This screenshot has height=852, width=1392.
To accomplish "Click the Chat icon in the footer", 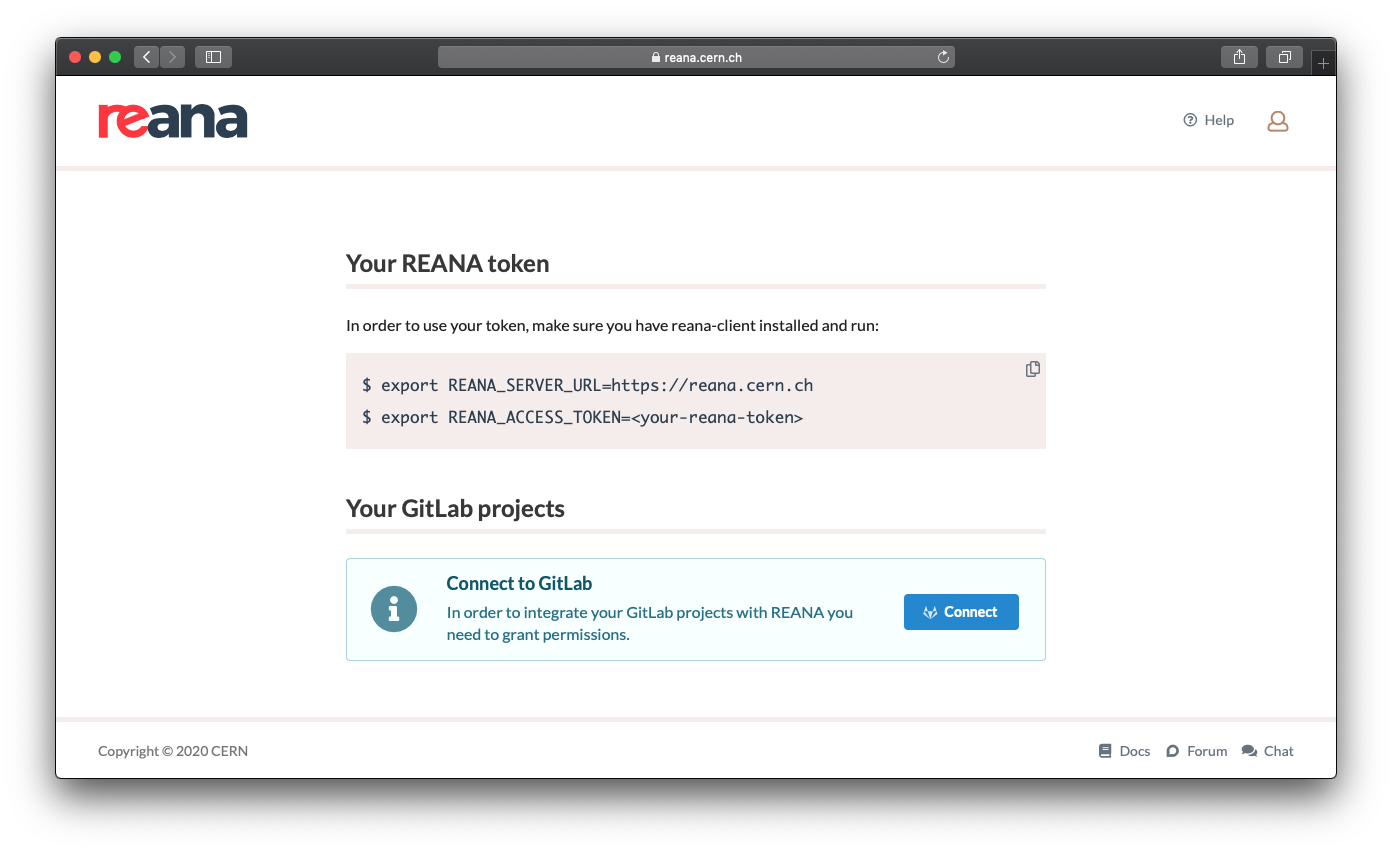I will coord(1247,750).
